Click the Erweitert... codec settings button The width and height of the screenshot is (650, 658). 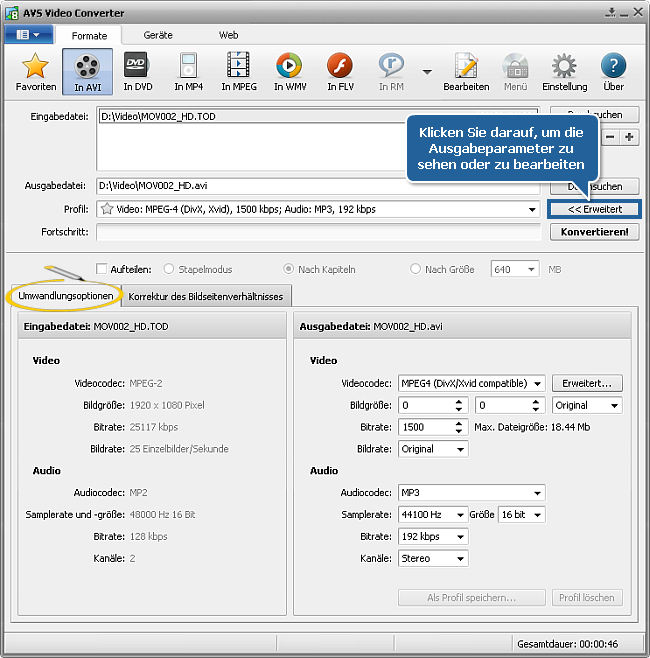(x=587, y=383)
